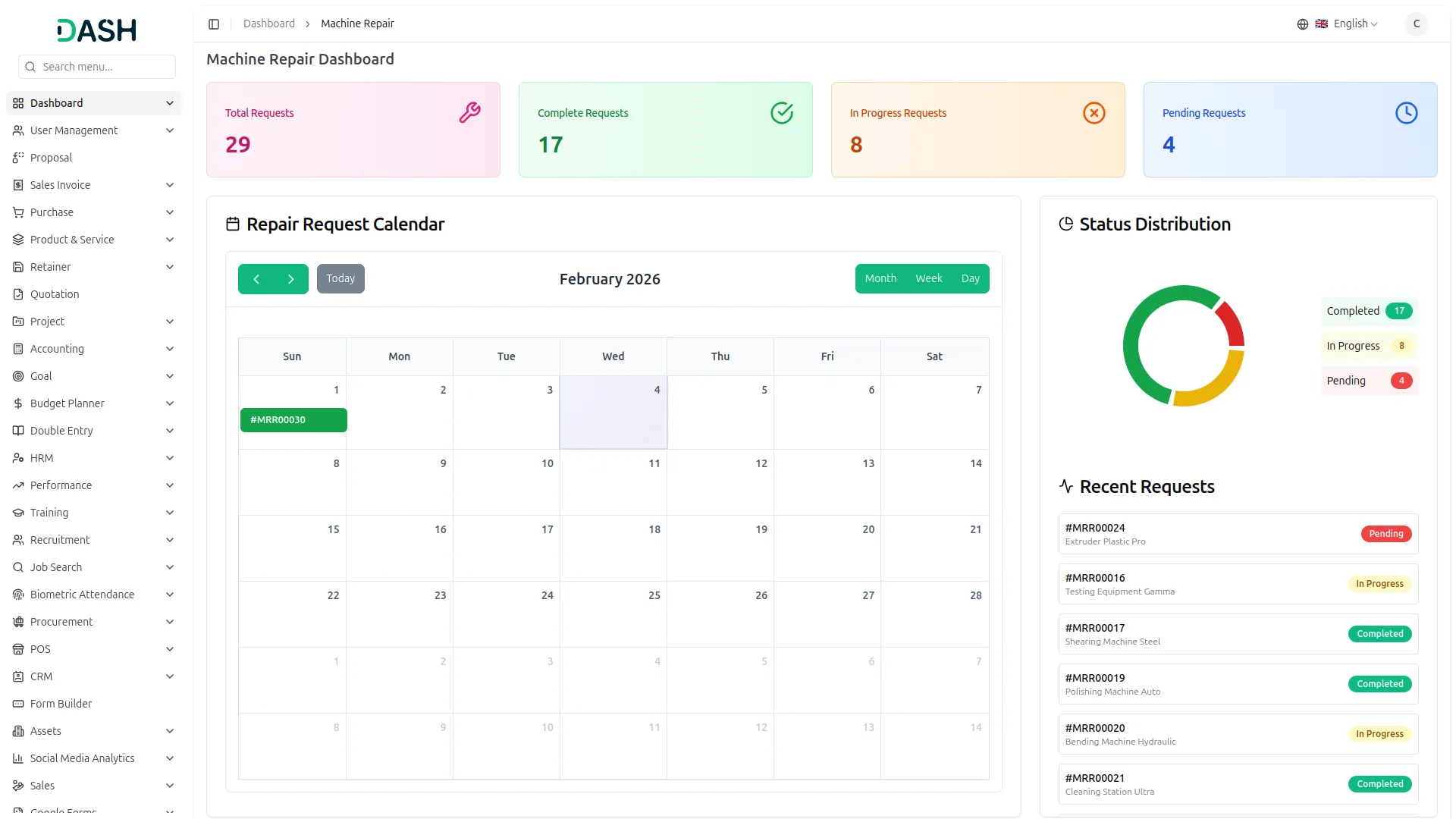The width and height of the screenshot is (1456, 819).
Task: Click the Today button
Action: 340,278
